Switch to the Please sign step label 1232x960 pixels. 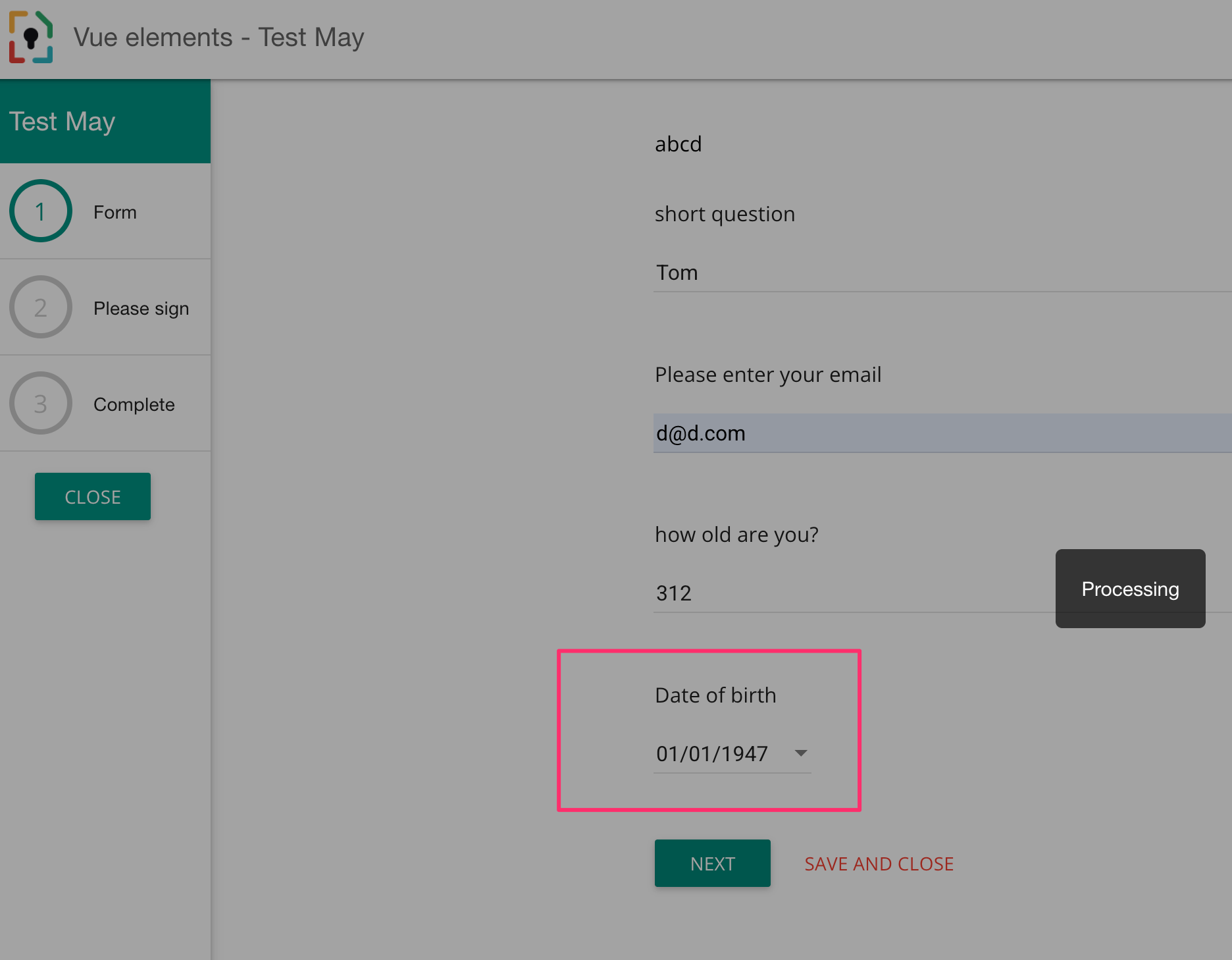click(x=141, y=308)
